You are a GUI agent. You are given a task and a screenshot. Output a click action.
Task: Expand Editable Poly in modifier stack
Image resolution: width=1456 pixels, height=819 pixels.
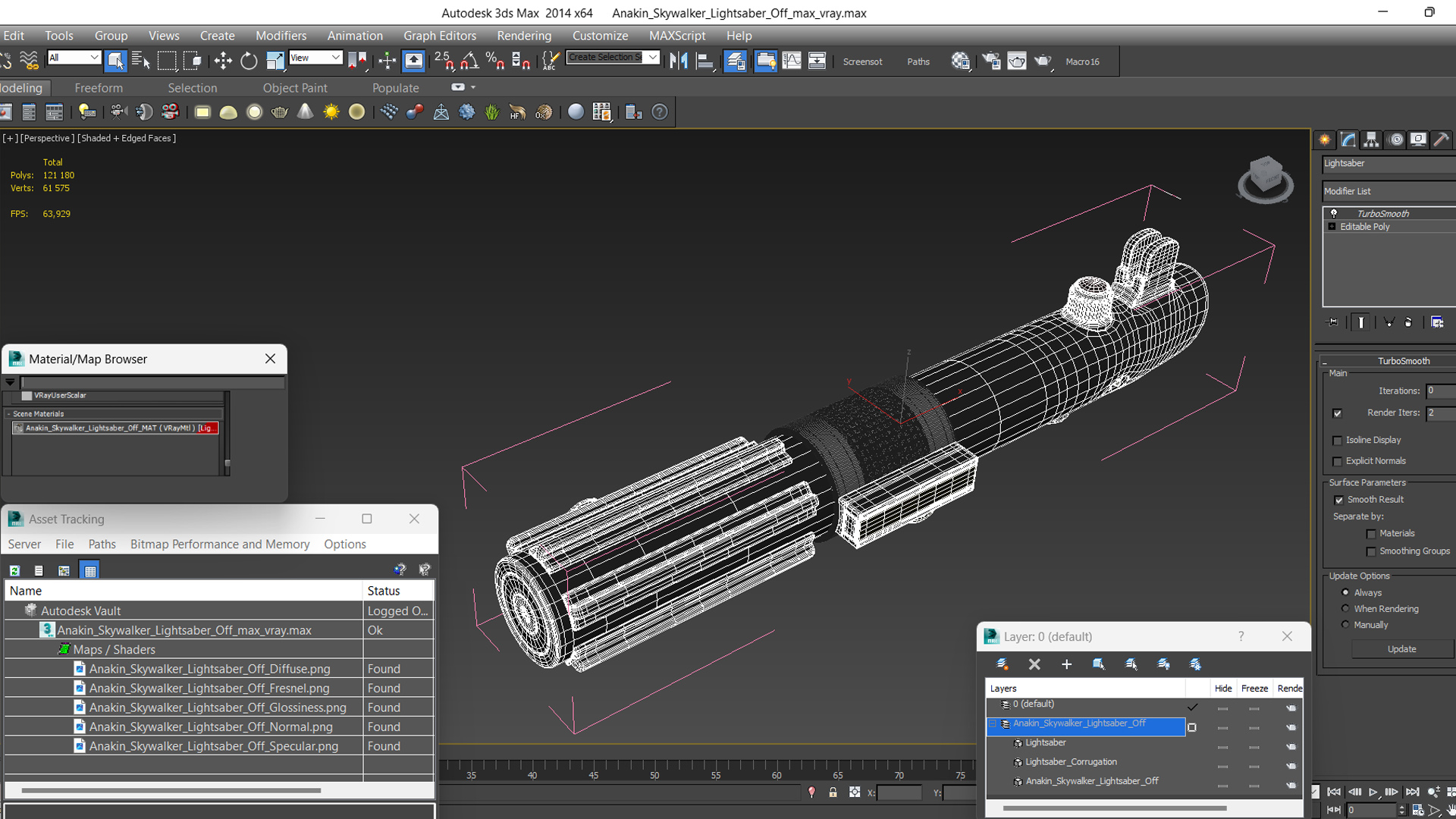[x=1332, y=227]
